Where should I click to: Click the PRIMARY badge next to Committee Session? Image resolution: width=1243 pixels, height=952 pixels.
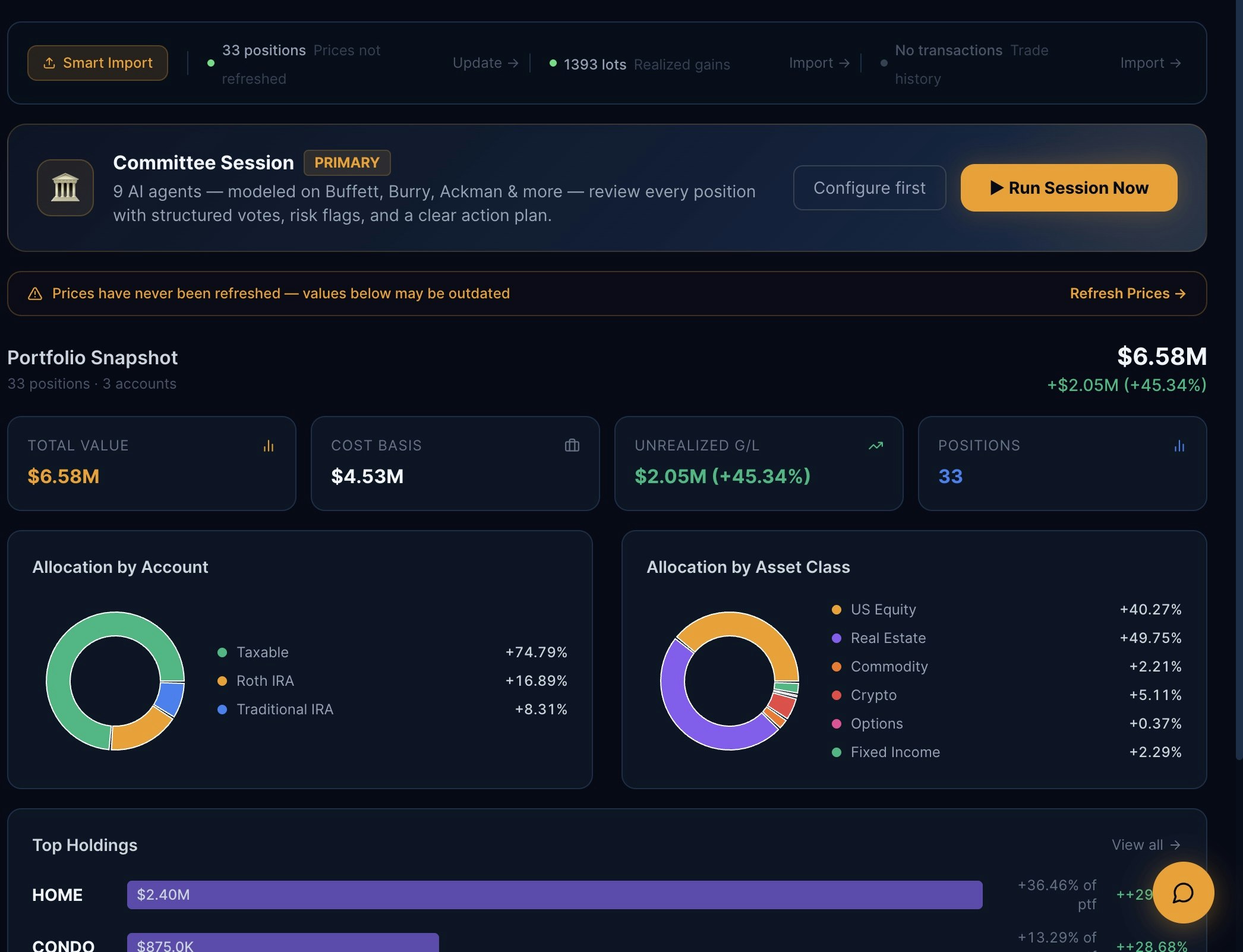click(347, 163)
